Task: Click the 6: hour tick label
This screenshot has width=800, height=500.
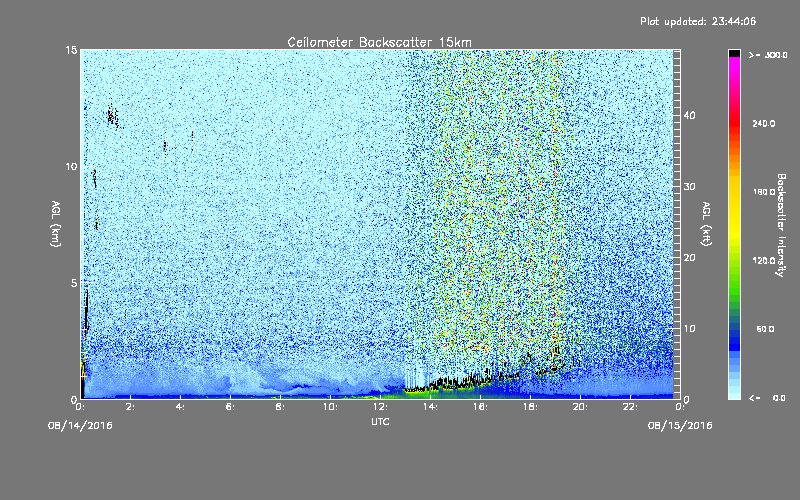Action: coord(230,407)
